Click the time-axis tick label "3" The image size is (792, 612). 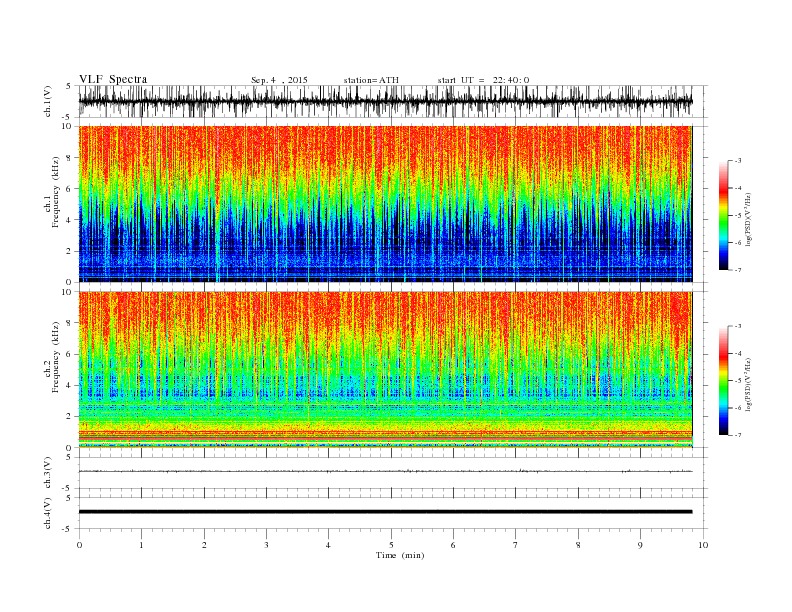tap(266, 545)
